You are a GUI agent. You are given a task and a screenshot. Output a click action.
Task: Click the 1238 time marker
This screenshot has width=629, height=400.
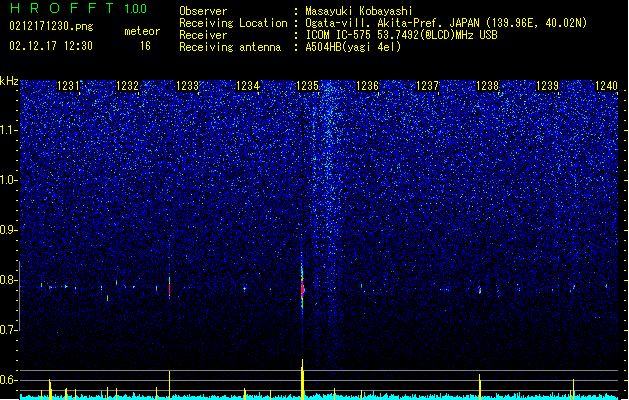487,86
